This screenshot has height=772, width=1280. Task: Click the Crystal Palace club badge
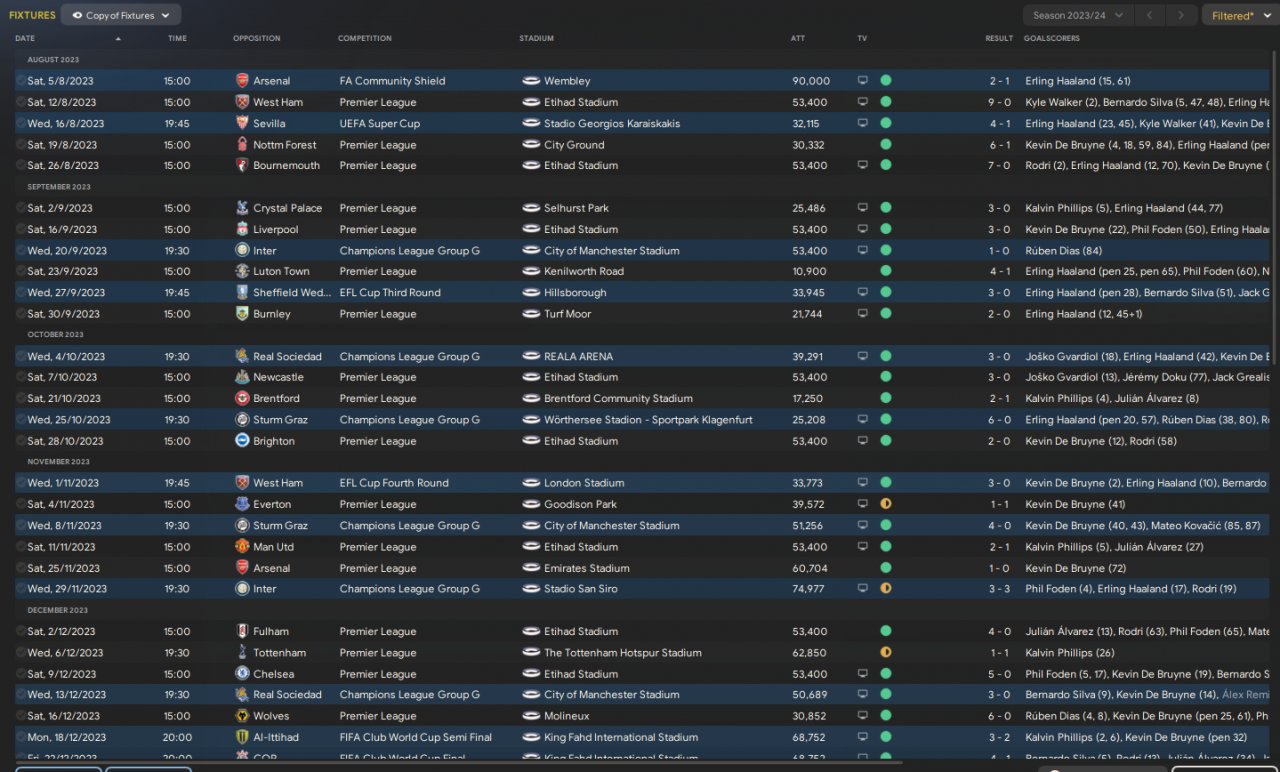242,208
